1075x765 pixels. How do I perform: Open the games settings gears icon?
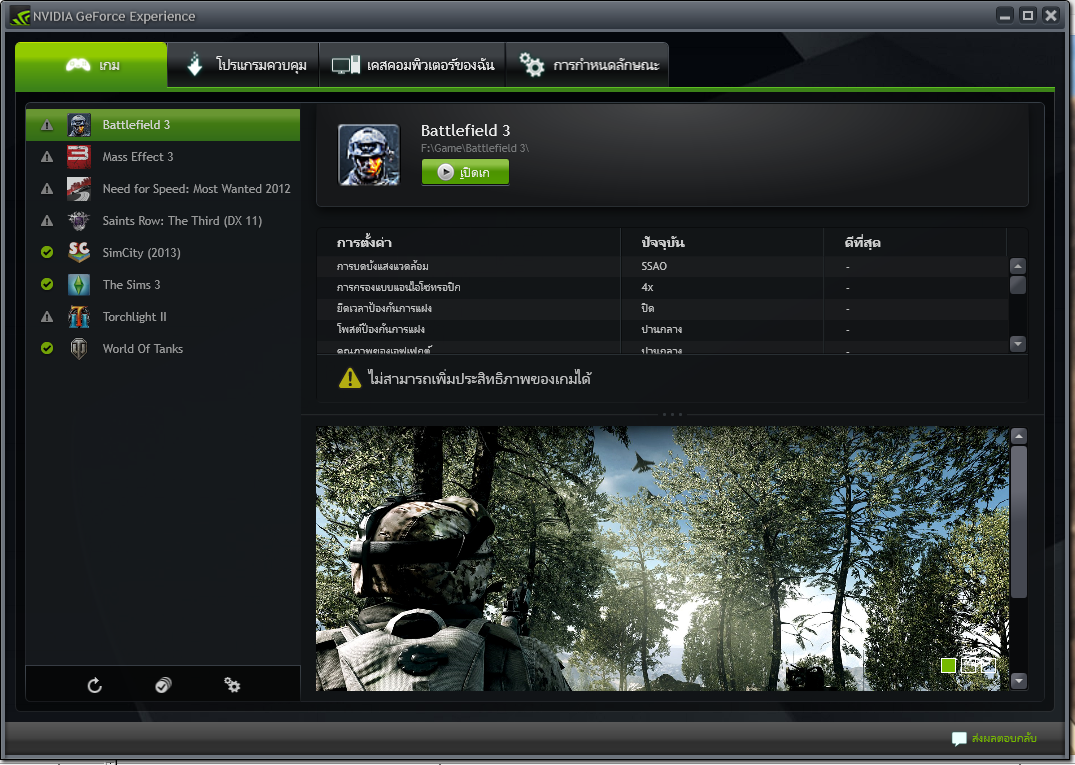(232, 685)
